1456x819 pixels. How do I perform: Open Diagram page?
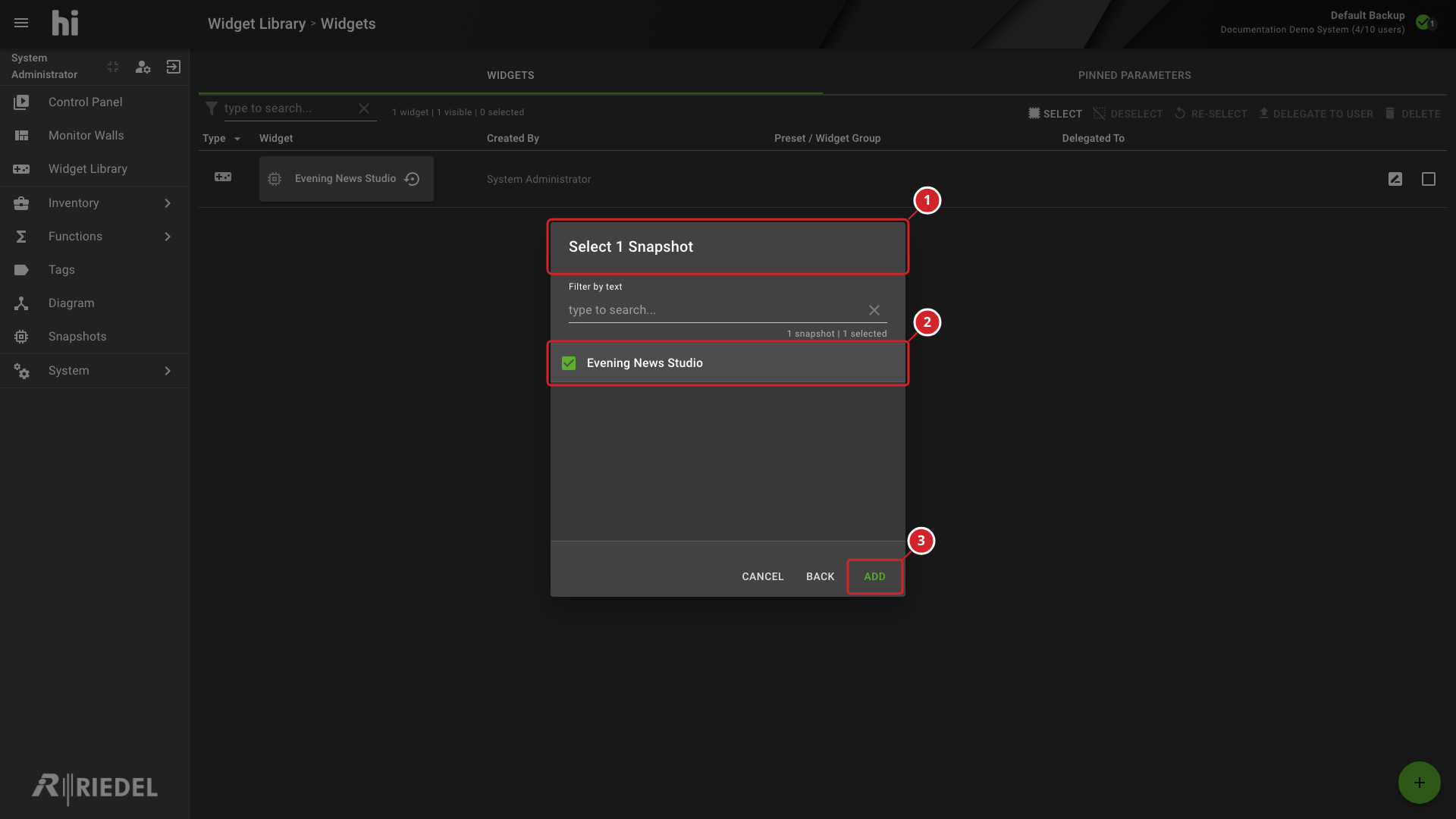tap(95, 303)
